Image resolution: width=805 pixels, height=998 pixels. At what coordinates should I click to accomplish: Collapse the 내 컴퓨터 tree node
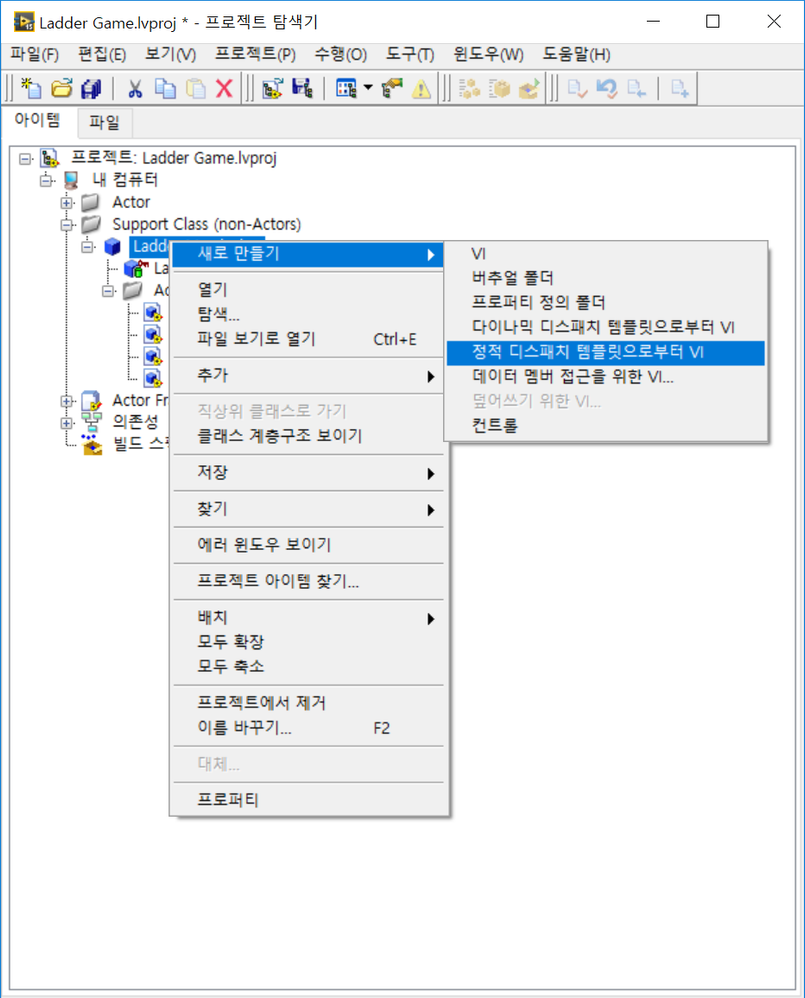pyautogui.click(x=46, y=181)
